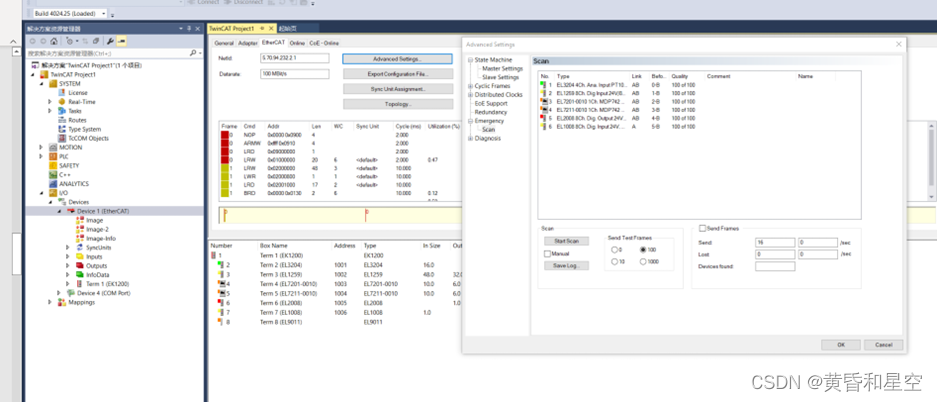Image resolution: width=937 pixels, height=402 pixels.
Task: Click the Image icon under Device 1
Action: click(80, 220)
